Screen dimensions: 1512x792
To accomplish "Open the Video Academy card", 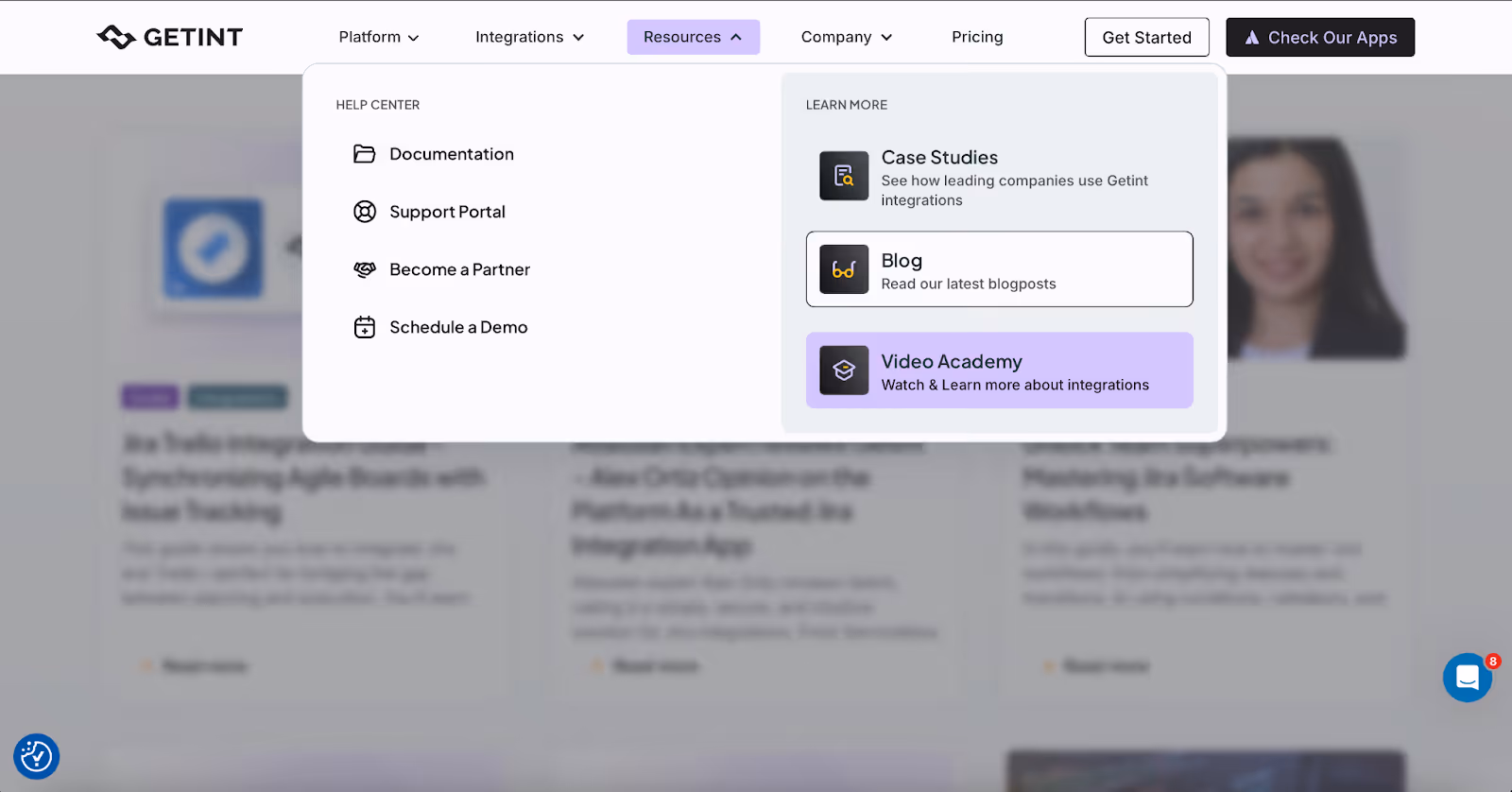I will (1000, 370).
